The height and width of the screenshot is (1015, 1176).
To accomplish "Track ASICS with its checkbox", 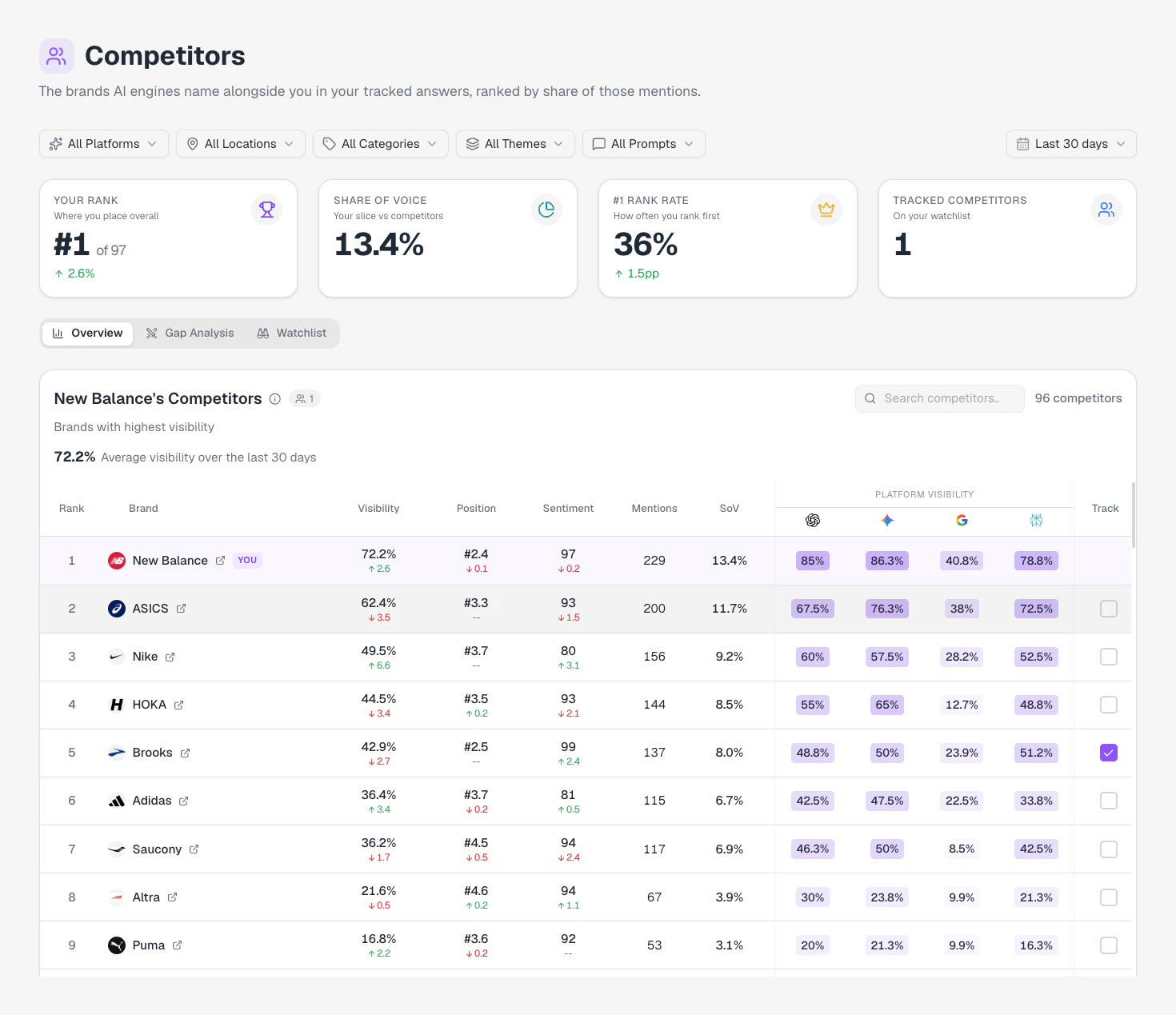I will (1109, 609).
